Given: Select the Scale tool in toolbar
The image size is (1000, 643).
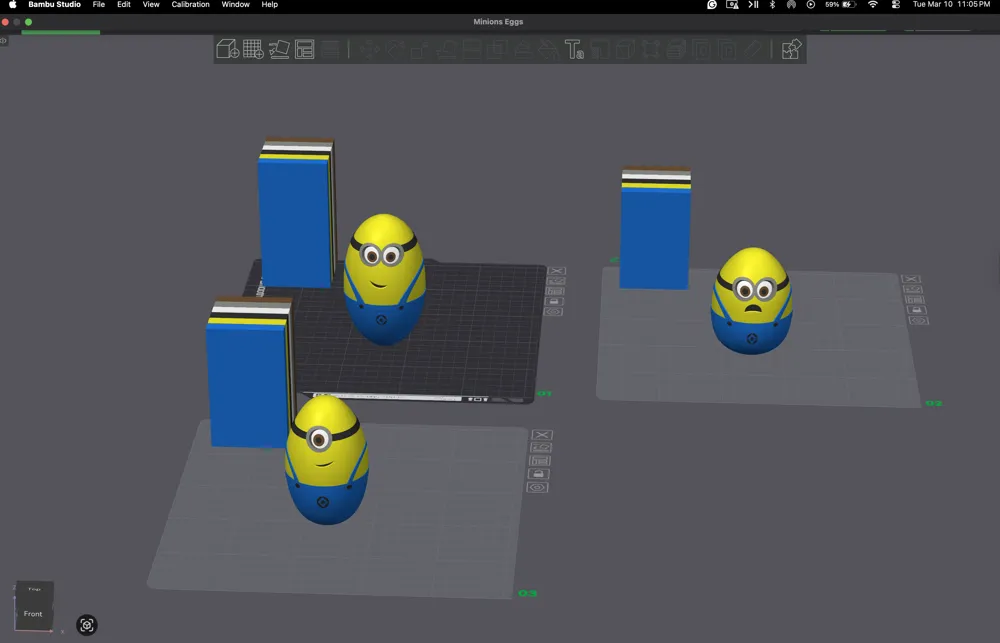Looking at the screenshot, I should pos(420,49).
